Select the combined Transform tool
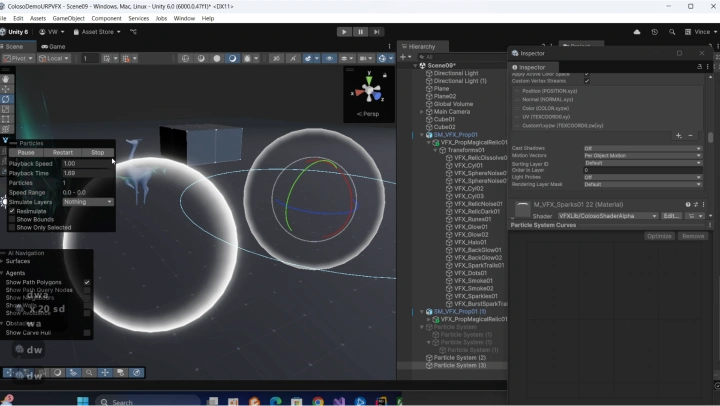Image resolution: width=720 pixels, height=406 pixels. tap(6, 130)
